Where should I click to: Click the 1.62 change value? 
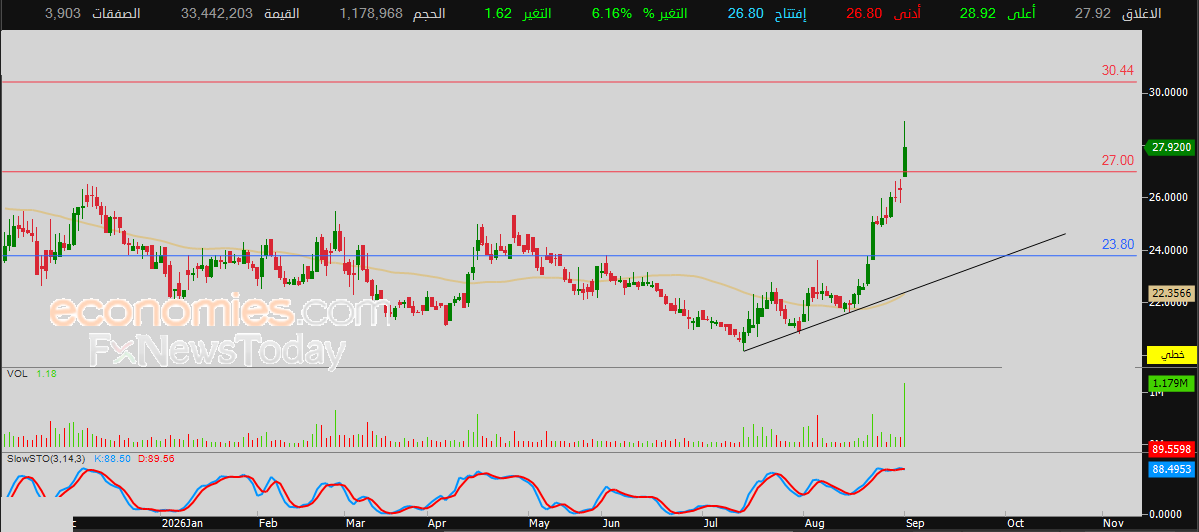coord(498,13)
